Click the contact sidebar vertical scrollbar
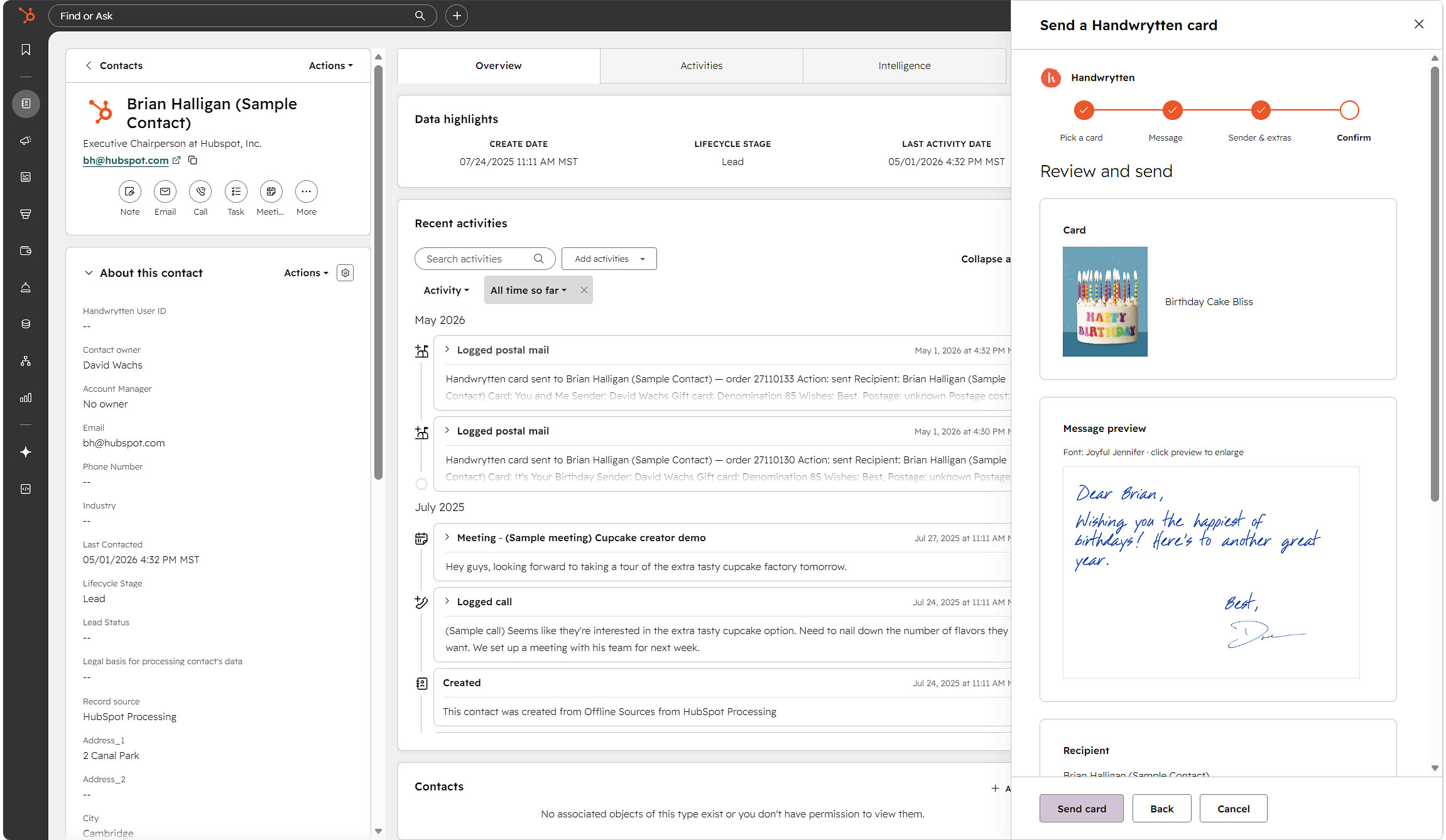The height and width of the screenshot is (840, 1446). coord(378,272)
